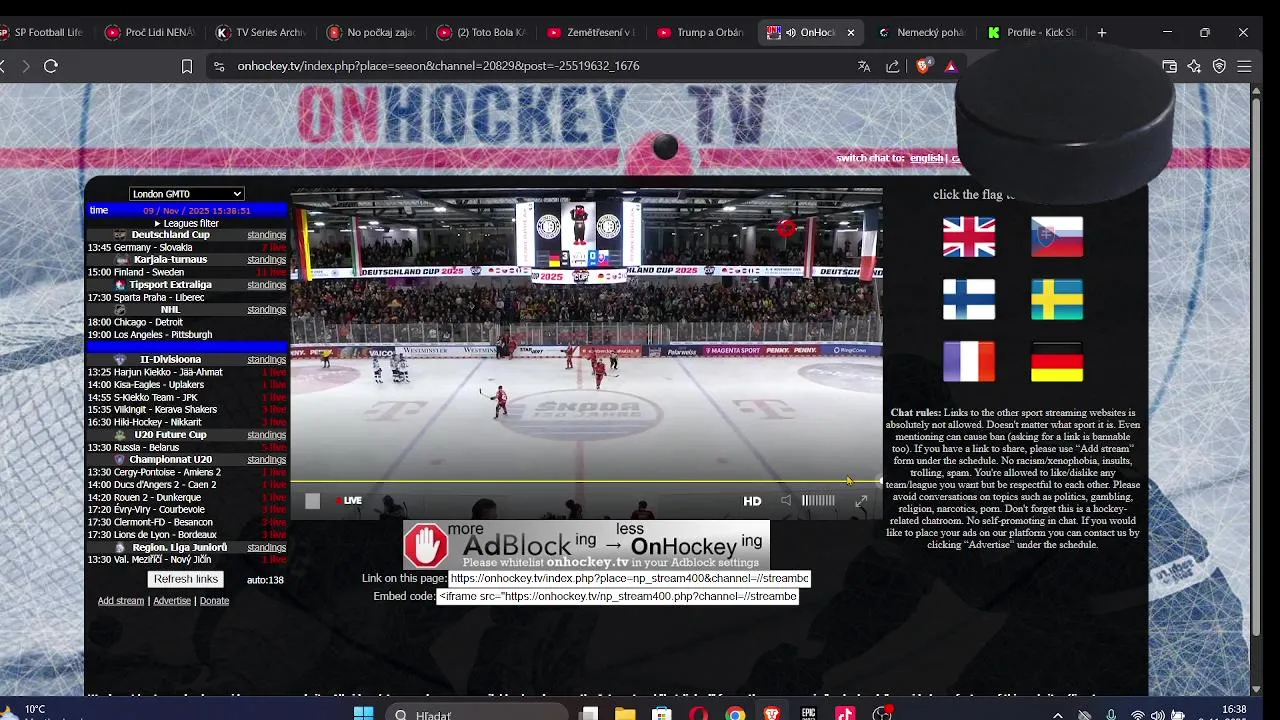Click the video progress bar
Image resolution: width=1280 pixels, height=720 pixels.
[586, 481]
